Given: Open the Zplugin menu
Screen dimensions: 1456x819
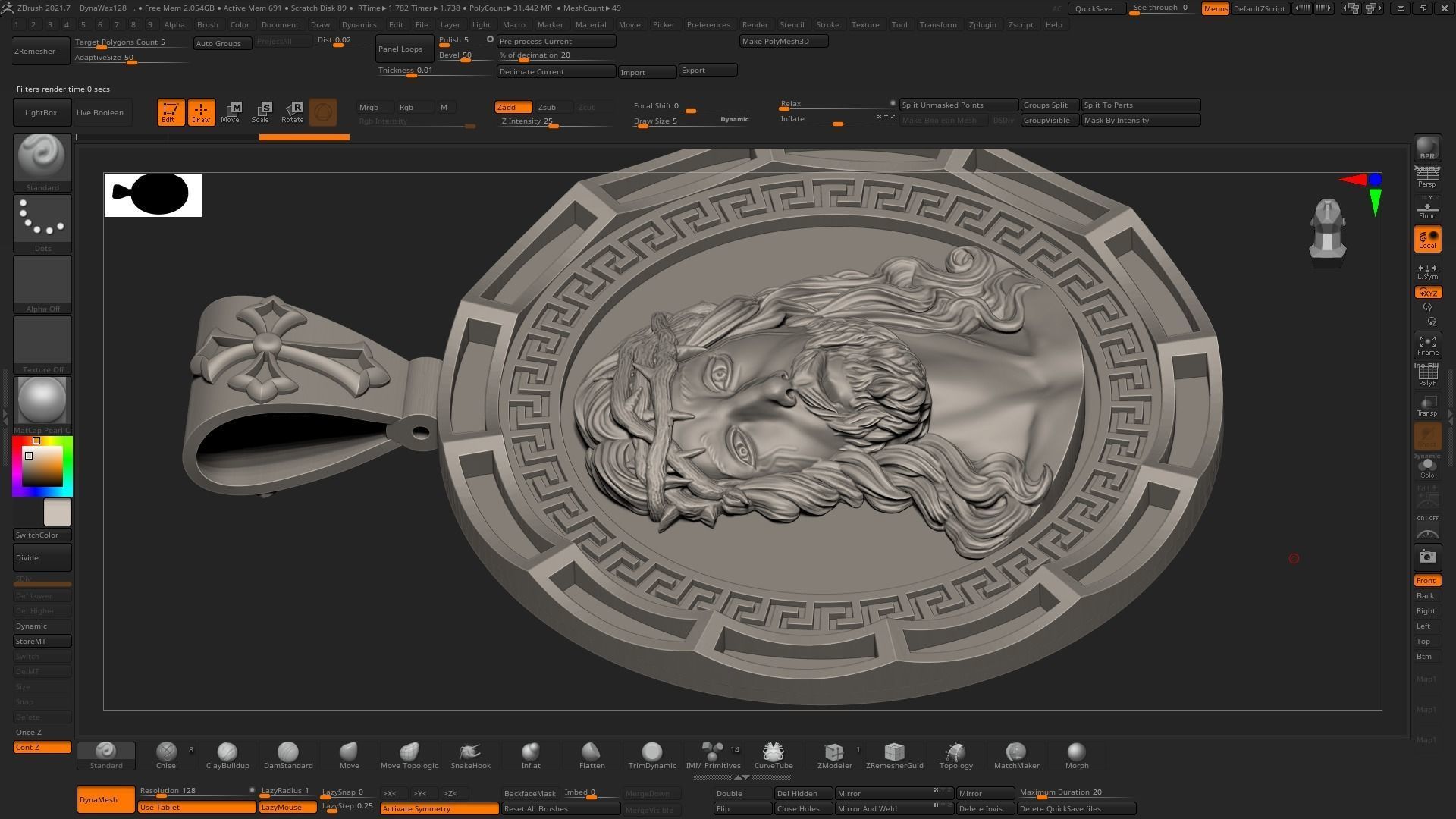Looking at the screenshot, I should pos(982,24).
